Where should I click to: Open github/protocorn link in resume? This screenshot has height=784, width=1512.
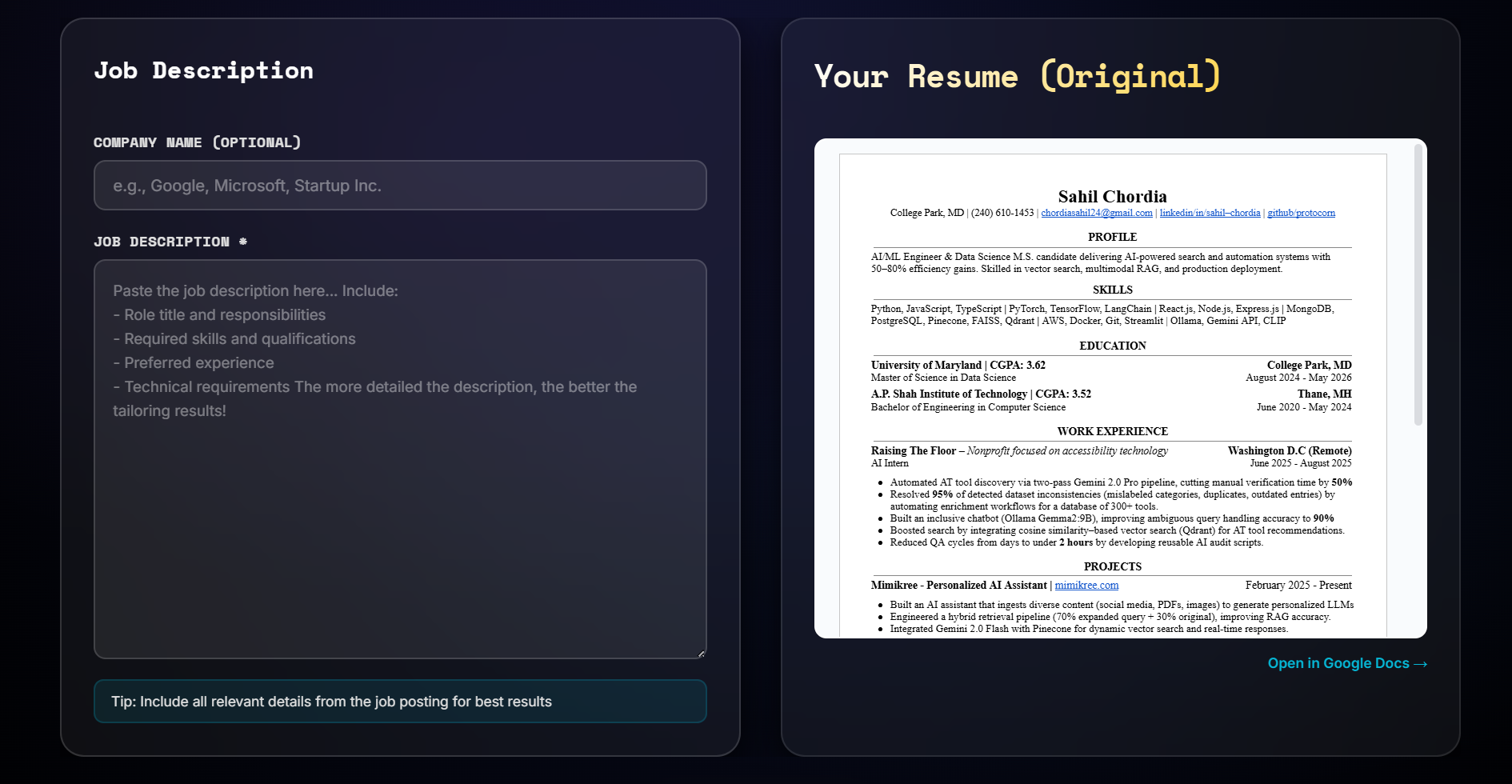[1301, 213]
